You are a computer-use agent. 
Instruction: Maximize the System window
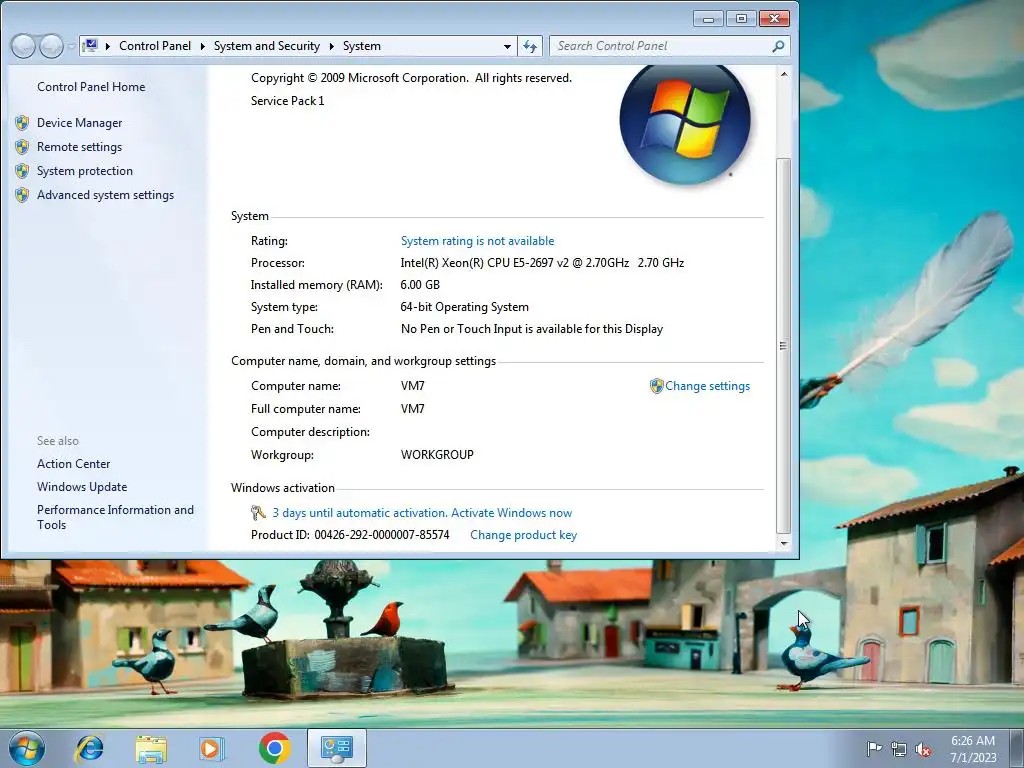coord(741,18)
